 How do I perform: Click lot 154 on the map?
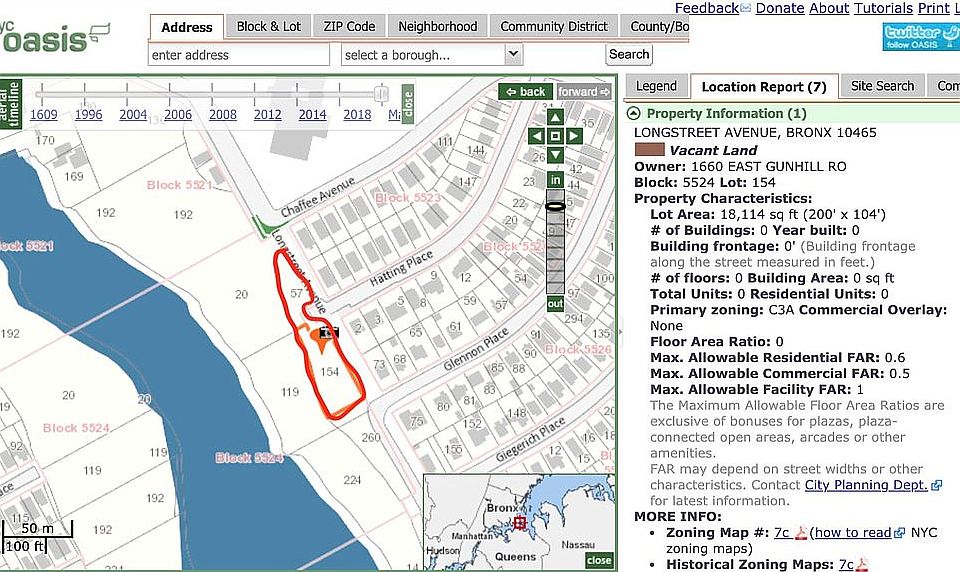pyautogui.click(x=329, y=372)
